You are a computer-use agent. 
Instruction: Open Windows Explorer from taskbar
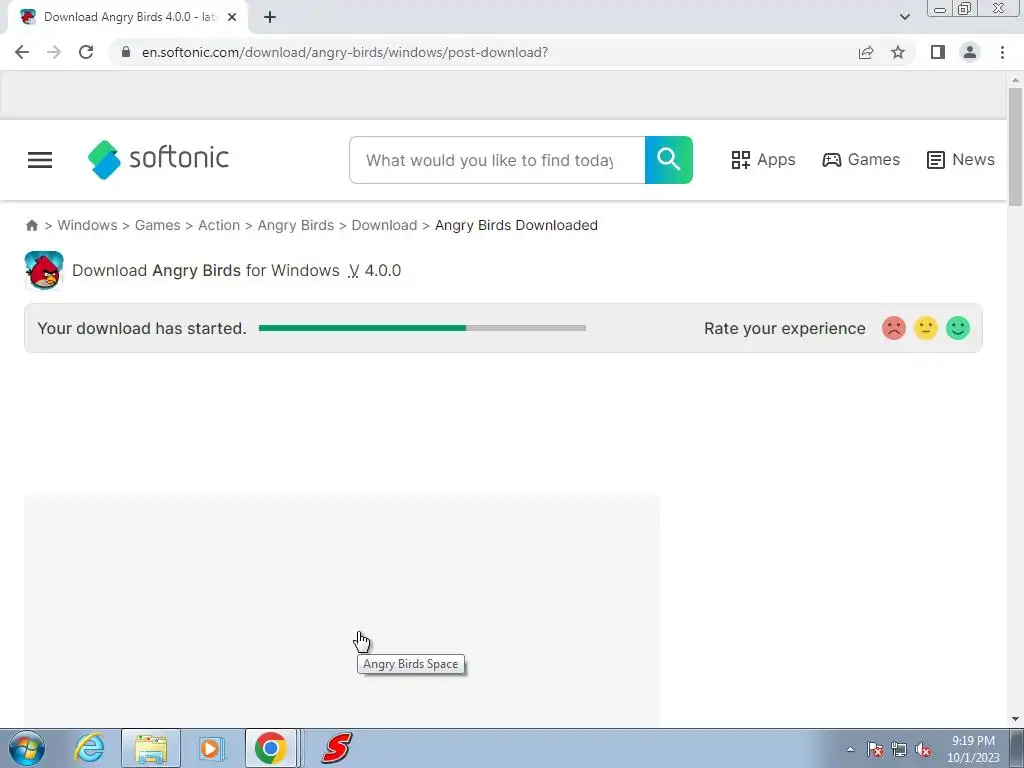151,748
